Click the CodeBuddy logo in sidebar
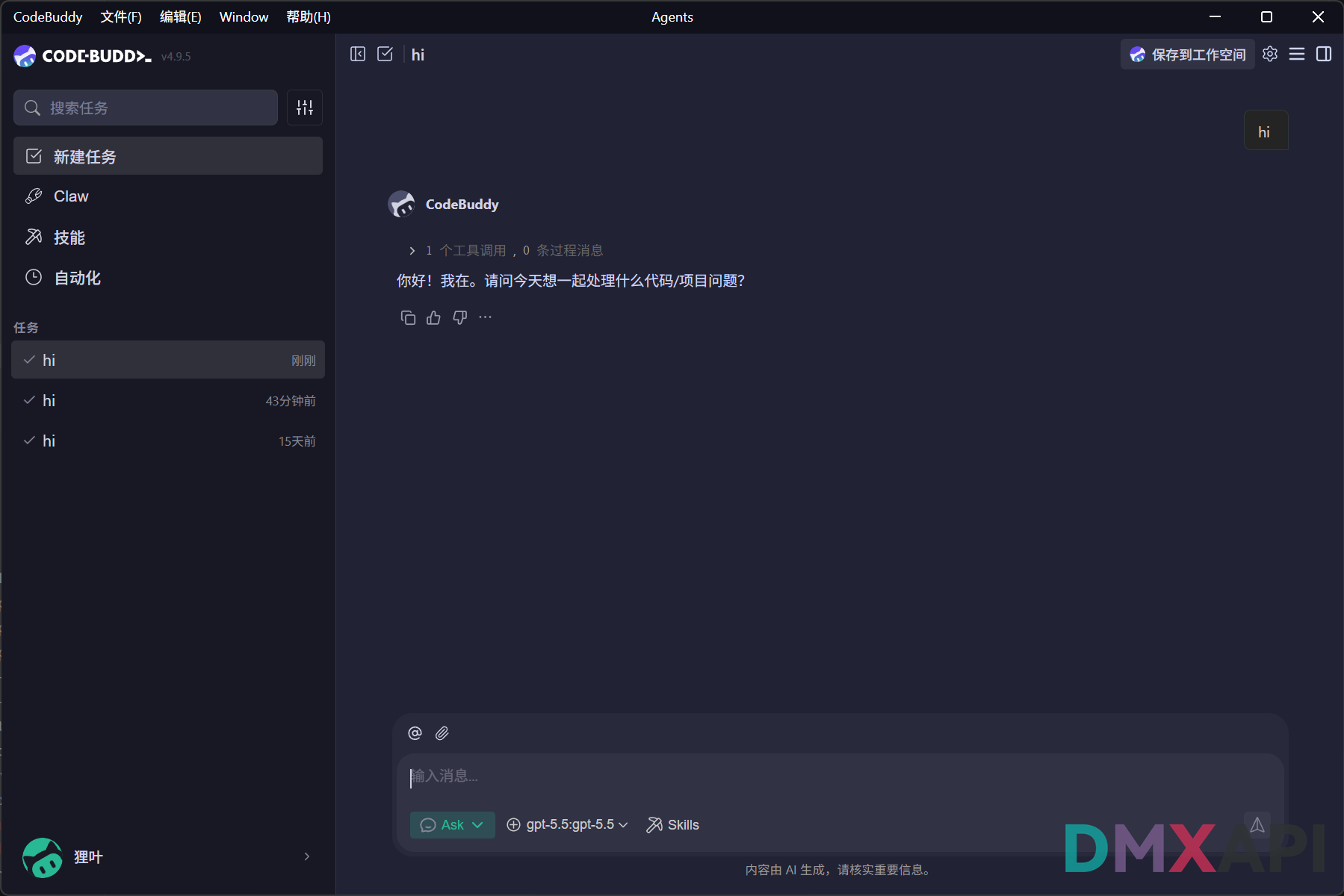The height and width of the screenshot is (896, 1344). click(x=82, y=56)
